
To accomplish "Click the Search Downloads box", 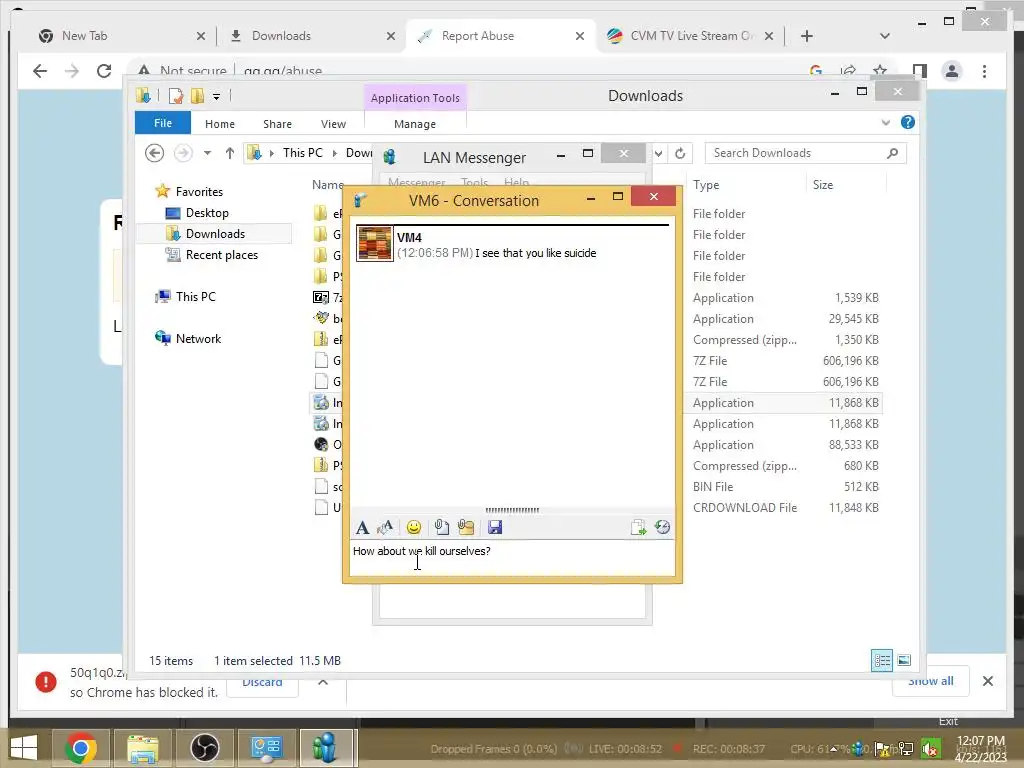I will [x=805, y=153].
